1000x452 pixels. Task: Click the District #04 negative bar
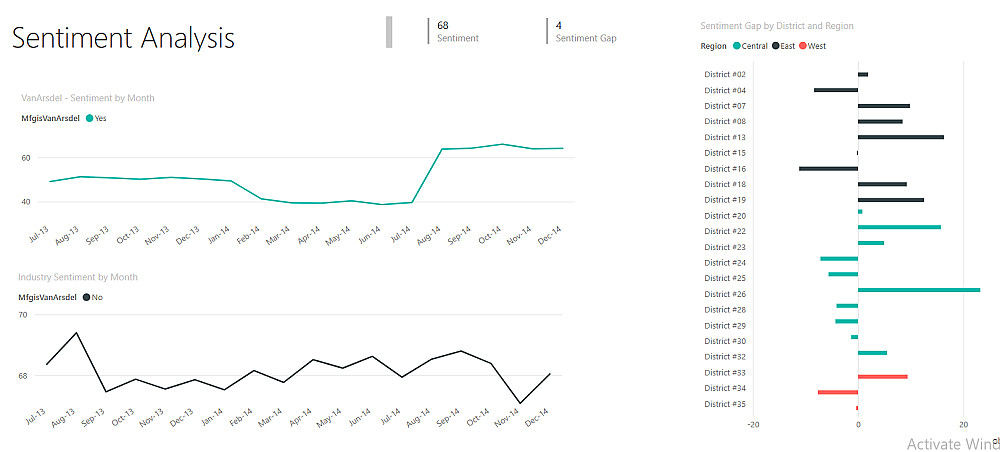click(x=835, y=90)
